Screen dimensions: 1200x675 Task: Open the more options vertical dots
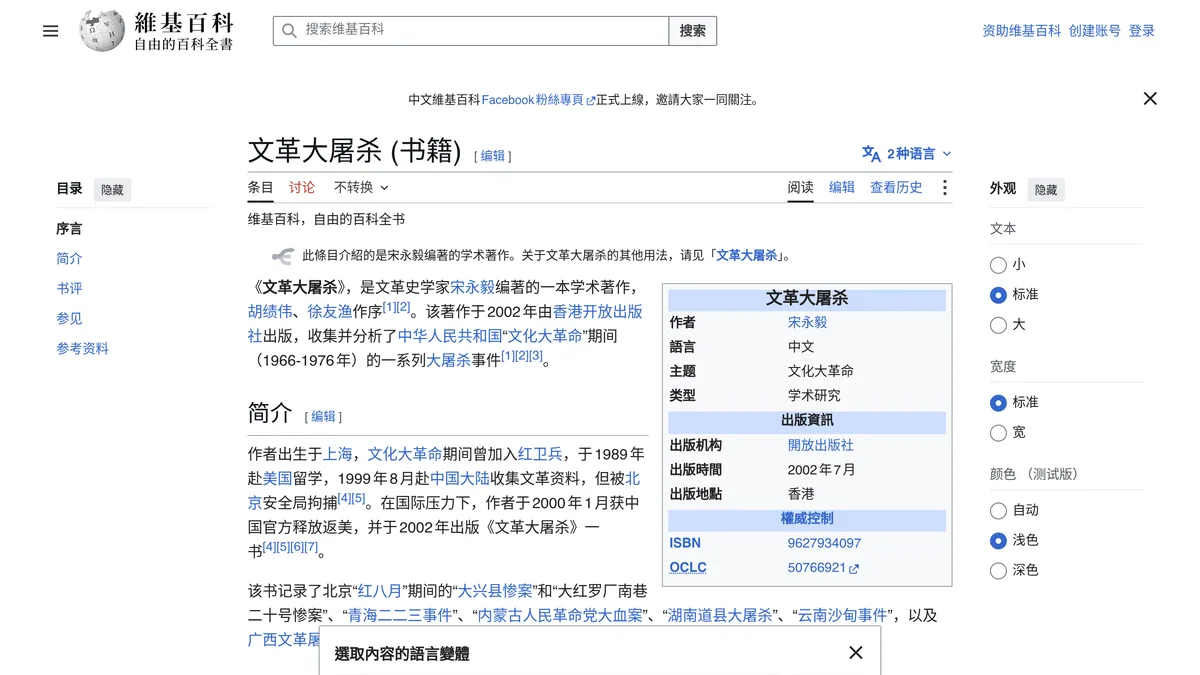pyautogui.click(x=944, y=187)
